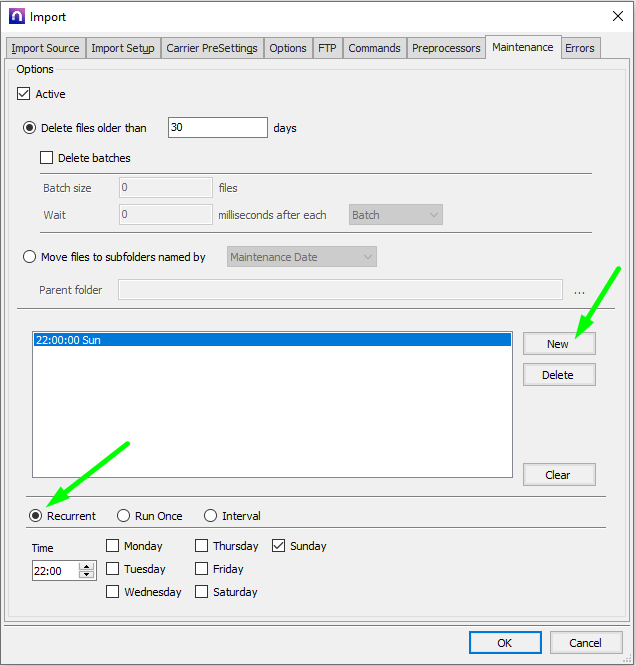
Task: Enable the Delete batches checkbox
Action: click(46, 158)
